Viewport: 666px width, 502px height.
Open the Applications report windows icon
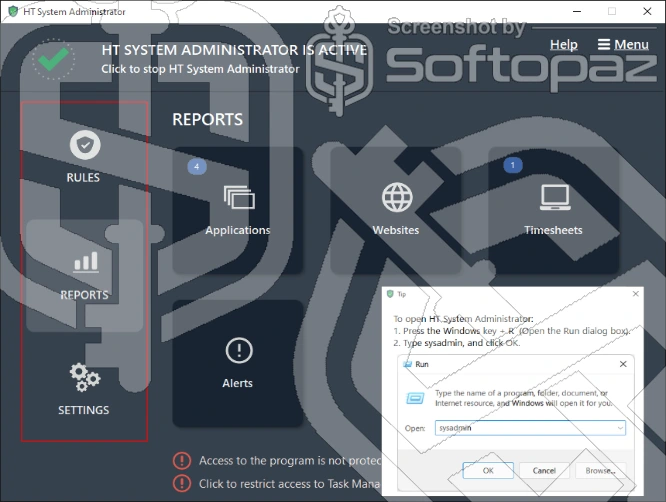pos(239,197)
